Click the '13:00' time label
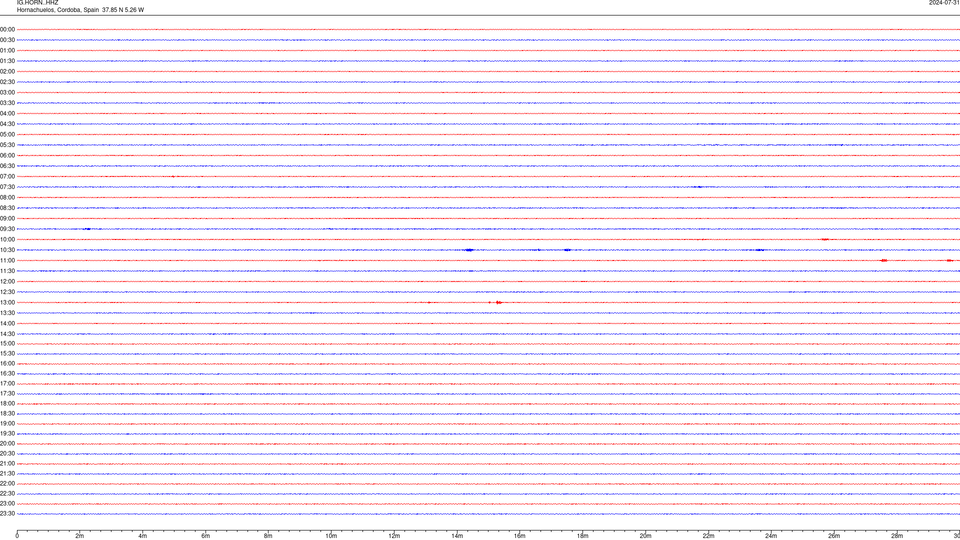The height and width of the screenshot is (540, 960). (x=7, y=302)
